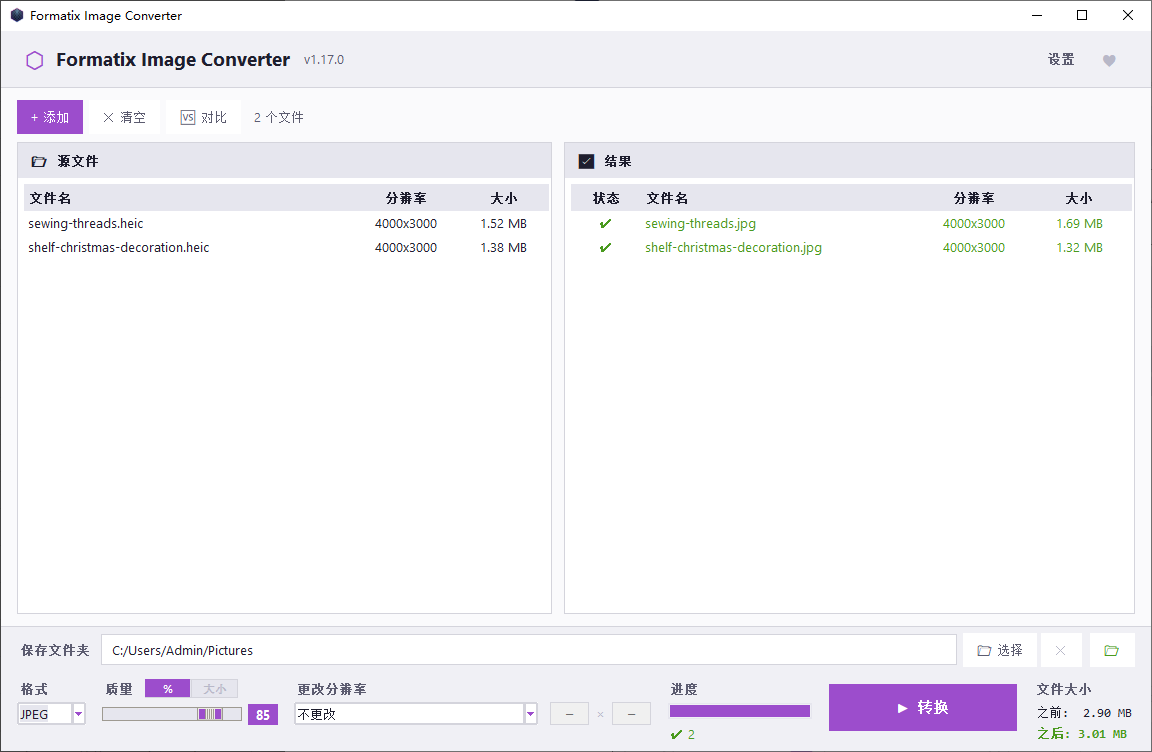Click the 1.69 MB result size
Viewport: 1152px width, 752px height.
1079,223
